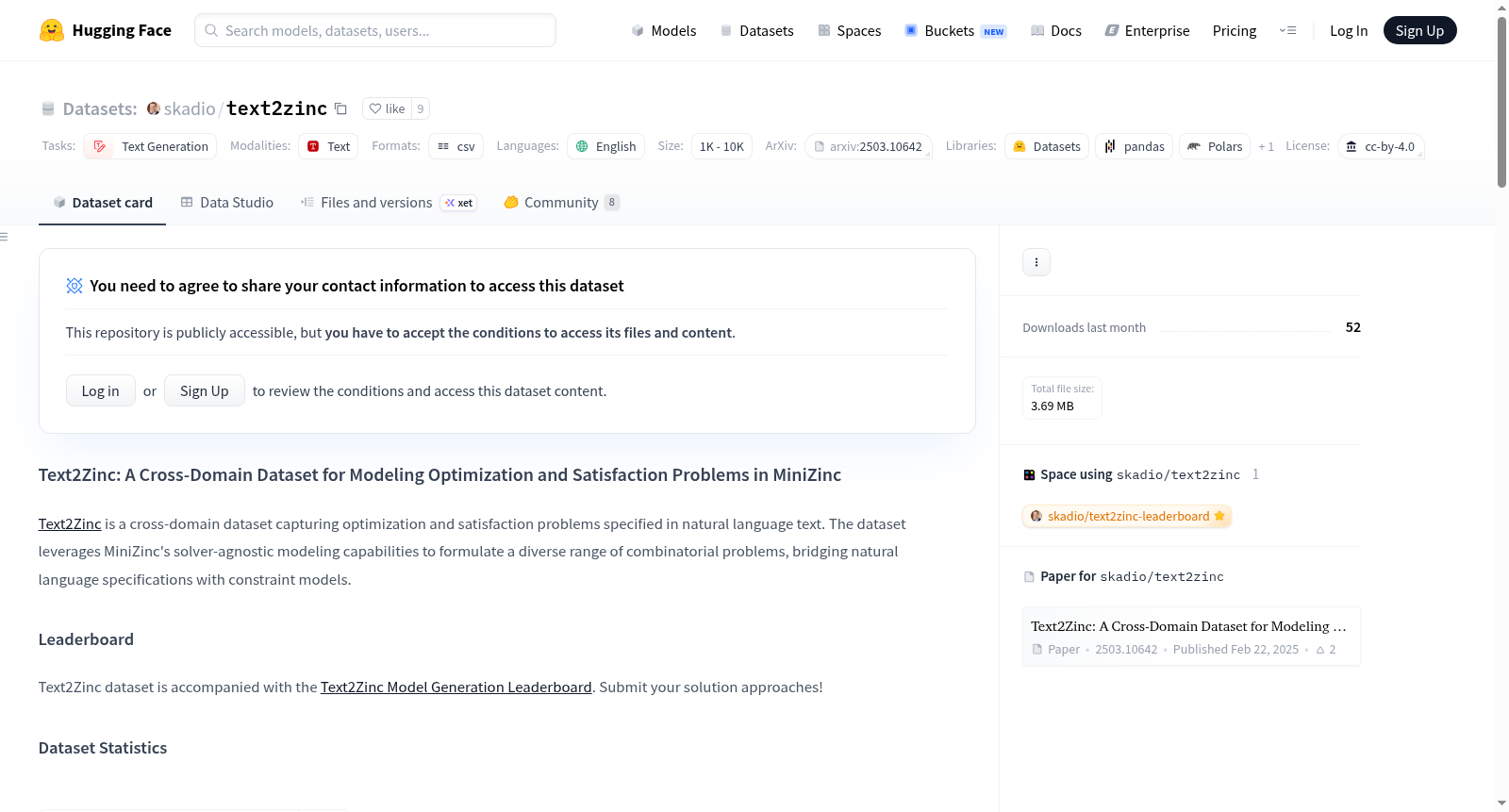Click Sign Up inside the access notice
Image resolution: width=1509 pixels, height=812 pixels.
click(x=205, y=390)
